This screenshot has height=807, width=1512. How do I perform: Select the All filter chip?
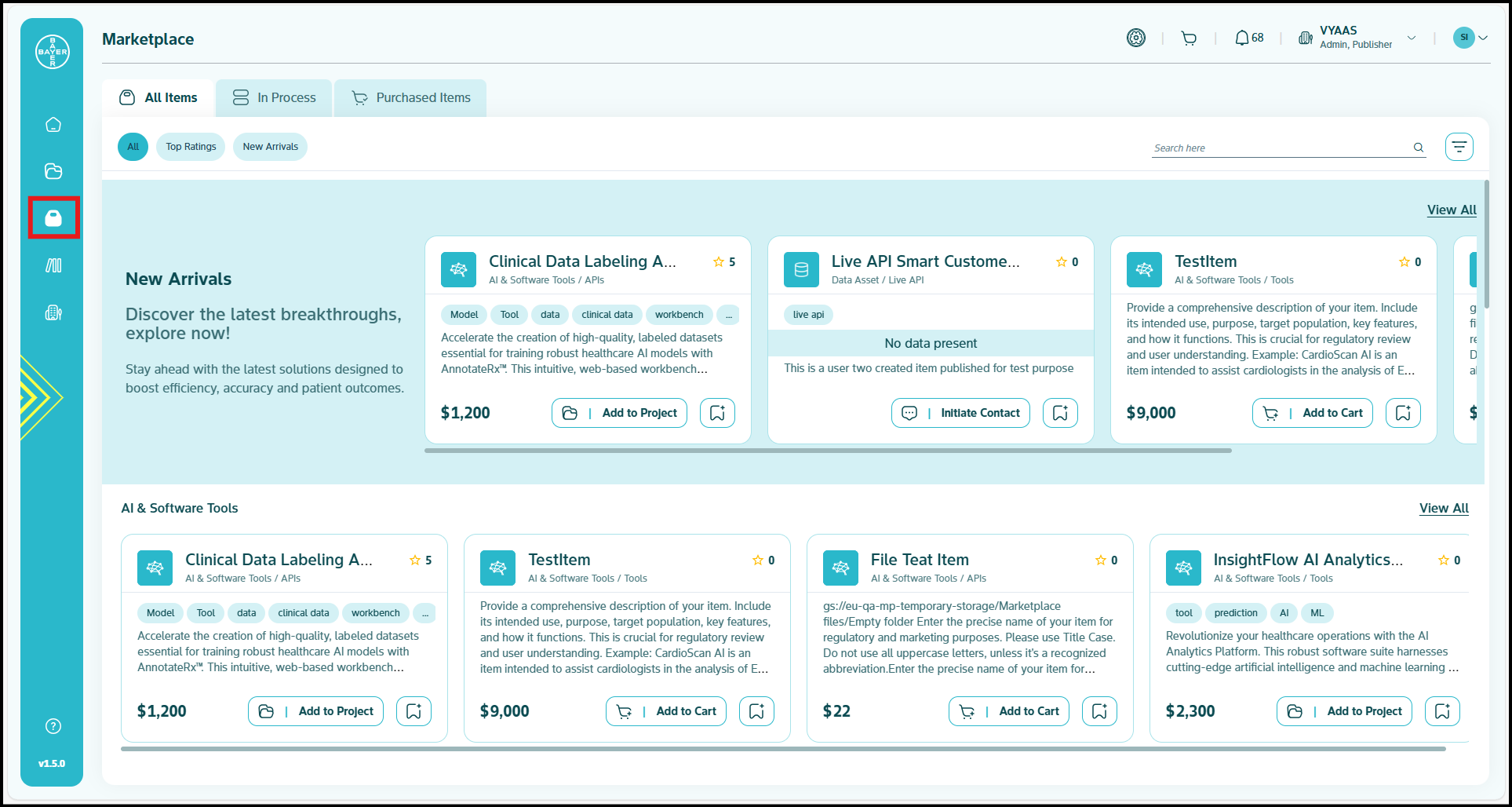click(133, 147)
